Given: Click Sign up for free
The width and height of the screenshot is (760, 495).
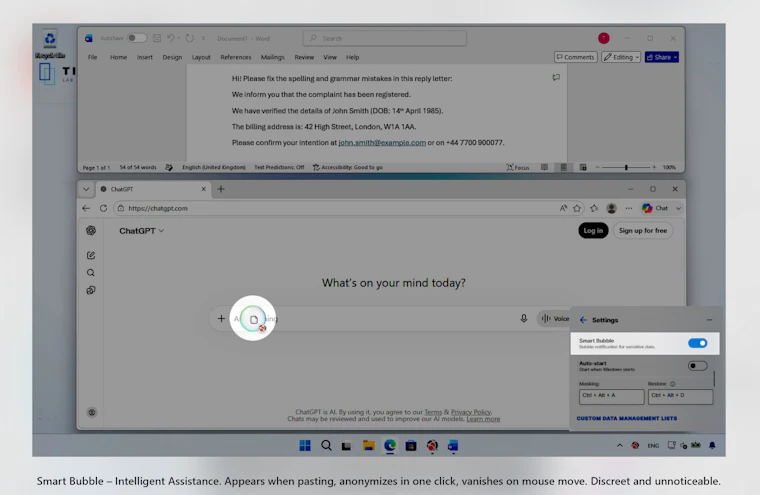Looking at the screenshot, I should 643,230.
